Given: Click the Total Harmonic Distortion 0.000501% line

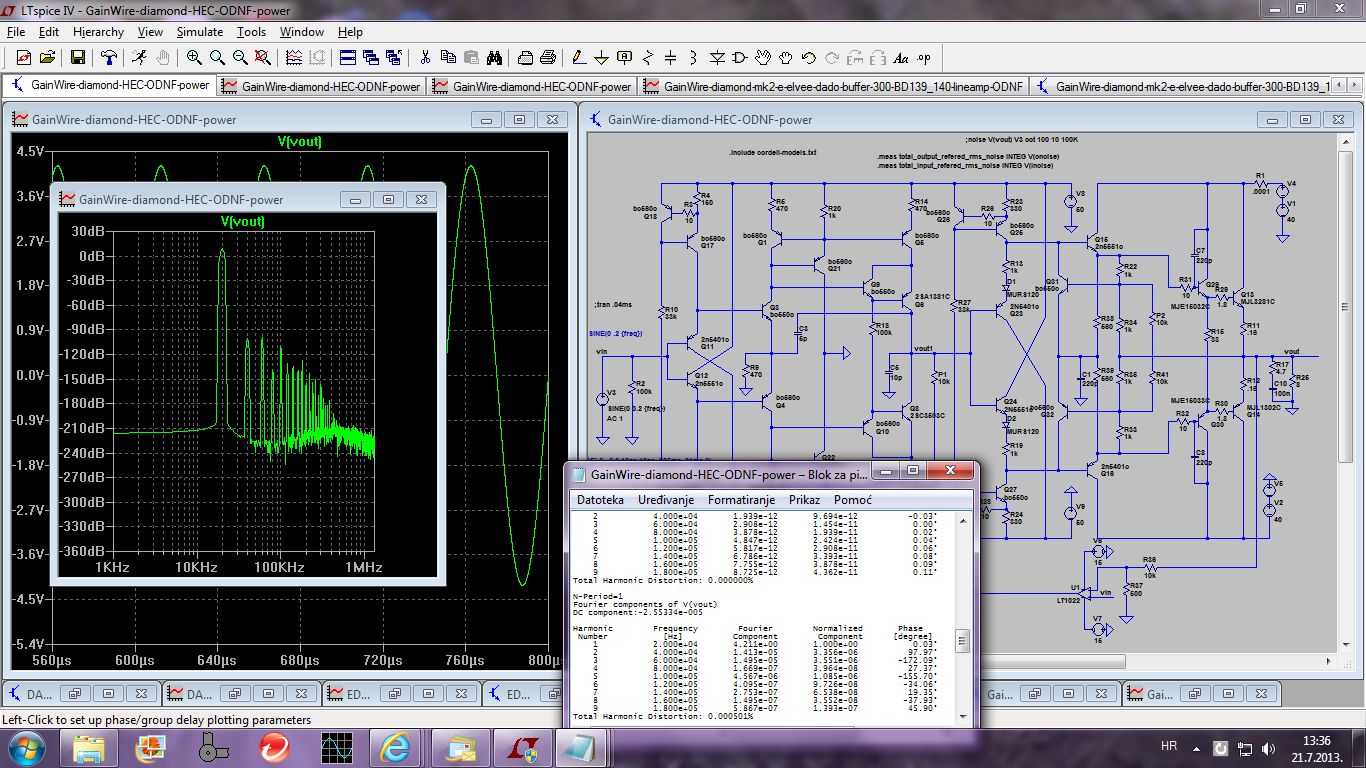Looking at the screenshot, I should pyautogui.click(x=662, y=716).
